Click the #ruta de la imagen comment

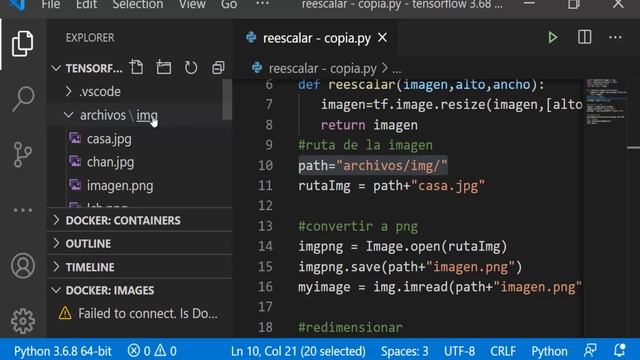(x=365, y=145)
